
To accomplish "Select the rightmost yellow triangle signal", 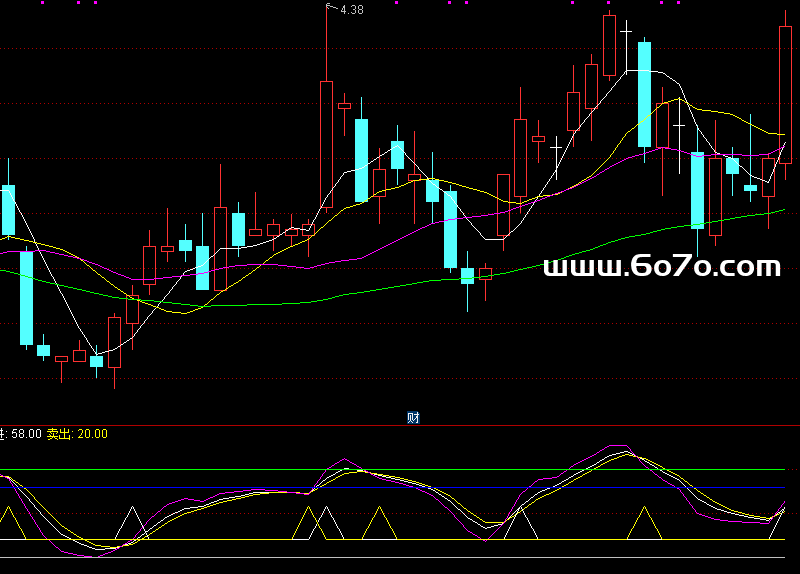I will (x=644, y=524).
